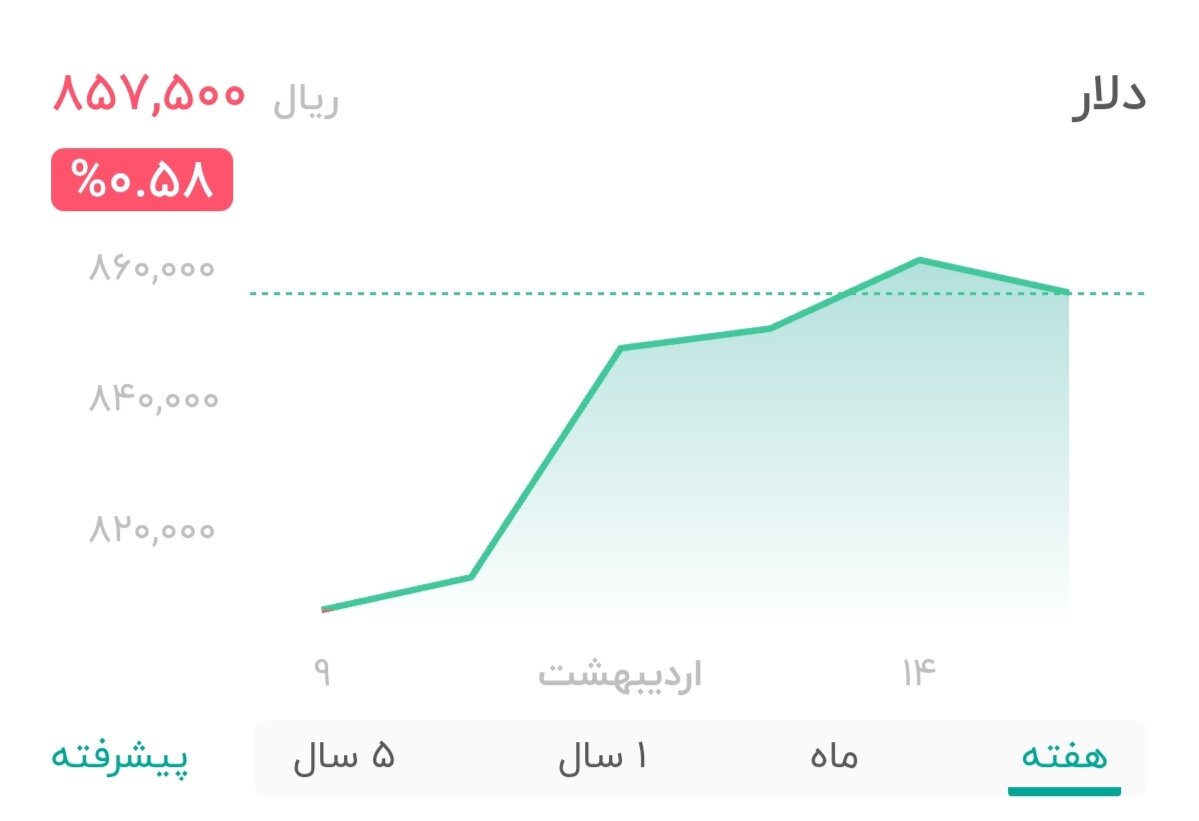Click the 860,000 y-axis label
This screenshot has width=1199, height=821.
(x=152, y=269)
